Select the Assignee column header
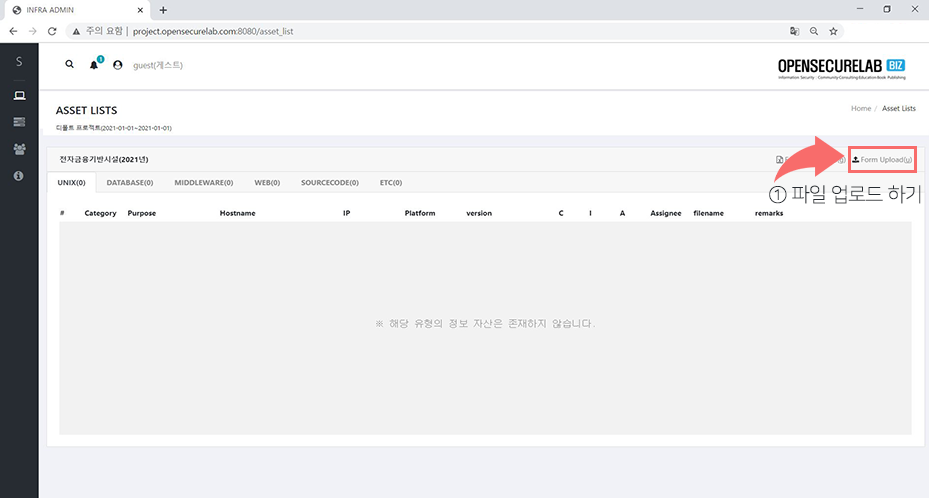This screenshot has width=929, height=498. 666,213
